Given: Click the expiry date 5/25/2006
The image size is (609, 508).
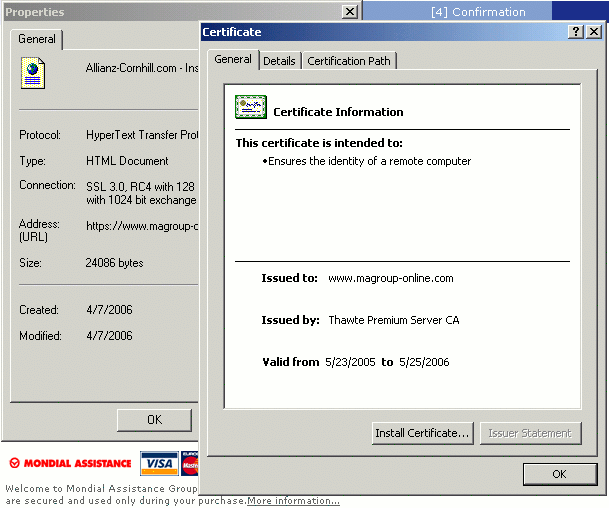Looking at the screenshot, I should (x=424, y=362).
